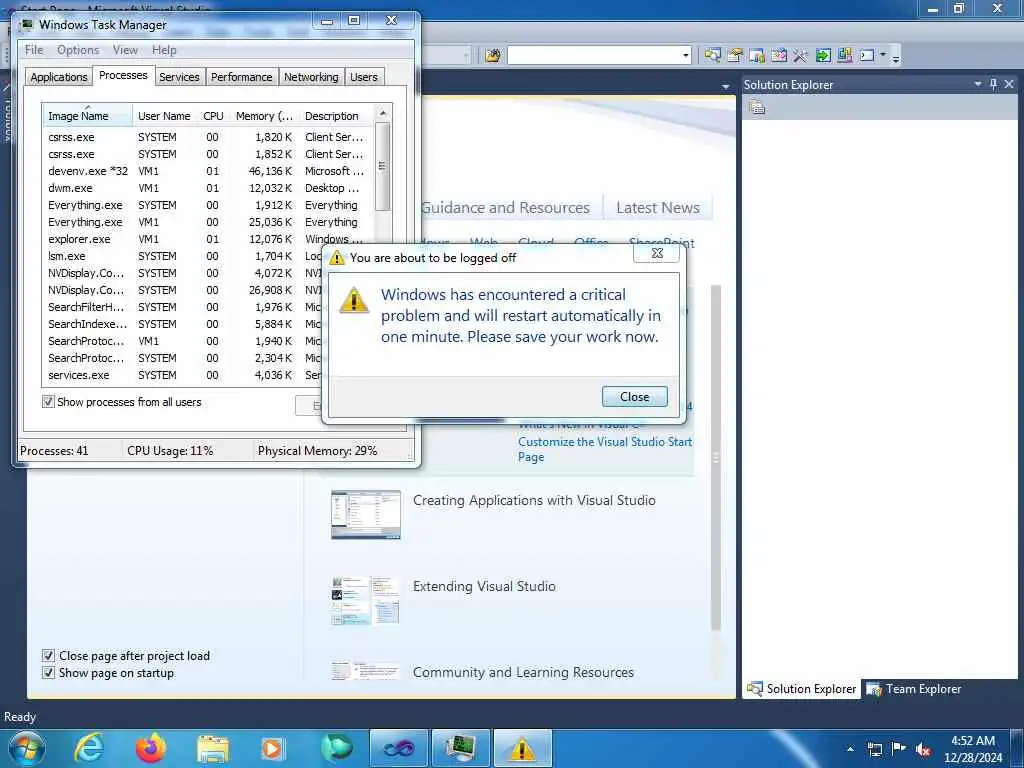This screenshot has width=1024, height=768.
Task: Open Windows Explorer folder icon in taskbar
Action: click(213, 749)
